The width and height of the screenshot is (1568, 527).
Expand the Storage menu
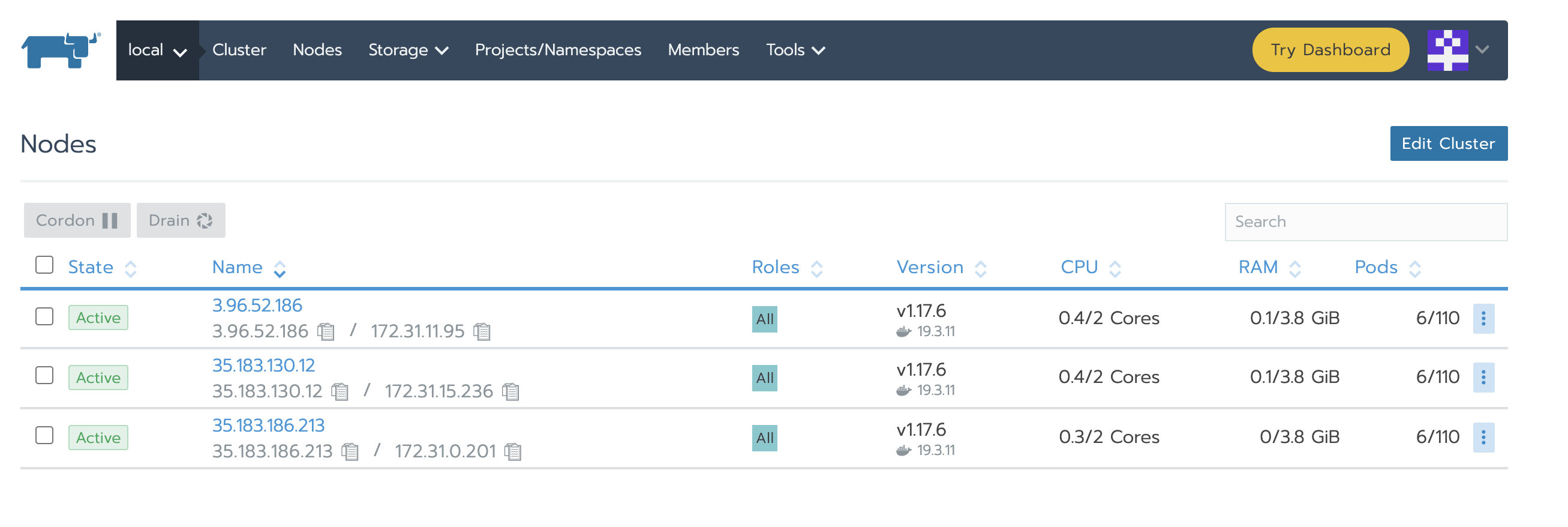click(408, 50)
